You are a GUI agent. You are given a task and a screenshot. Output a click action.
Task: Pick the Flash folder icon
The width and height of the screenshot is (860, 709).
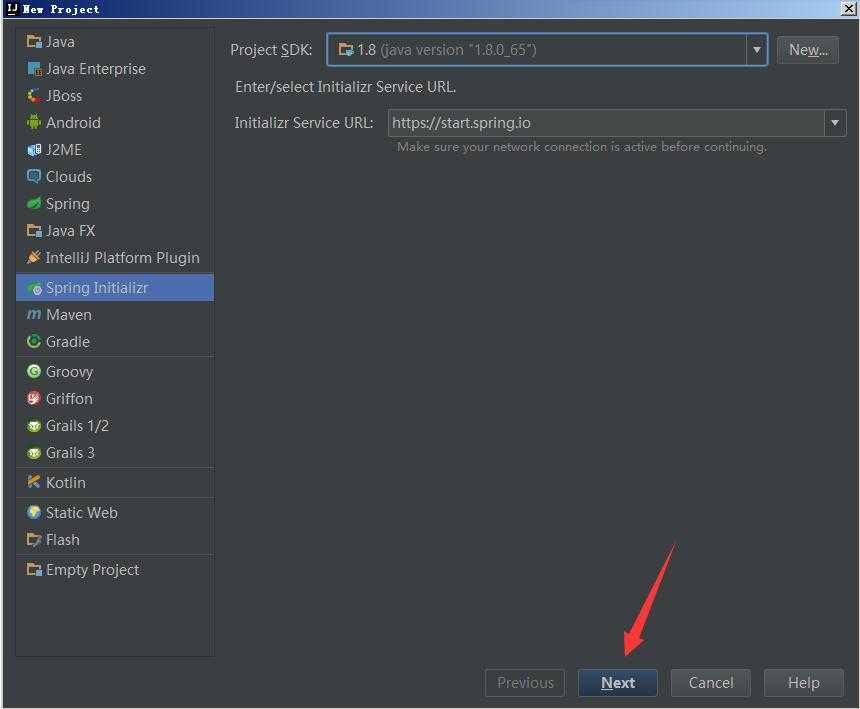tap(34, 540)
